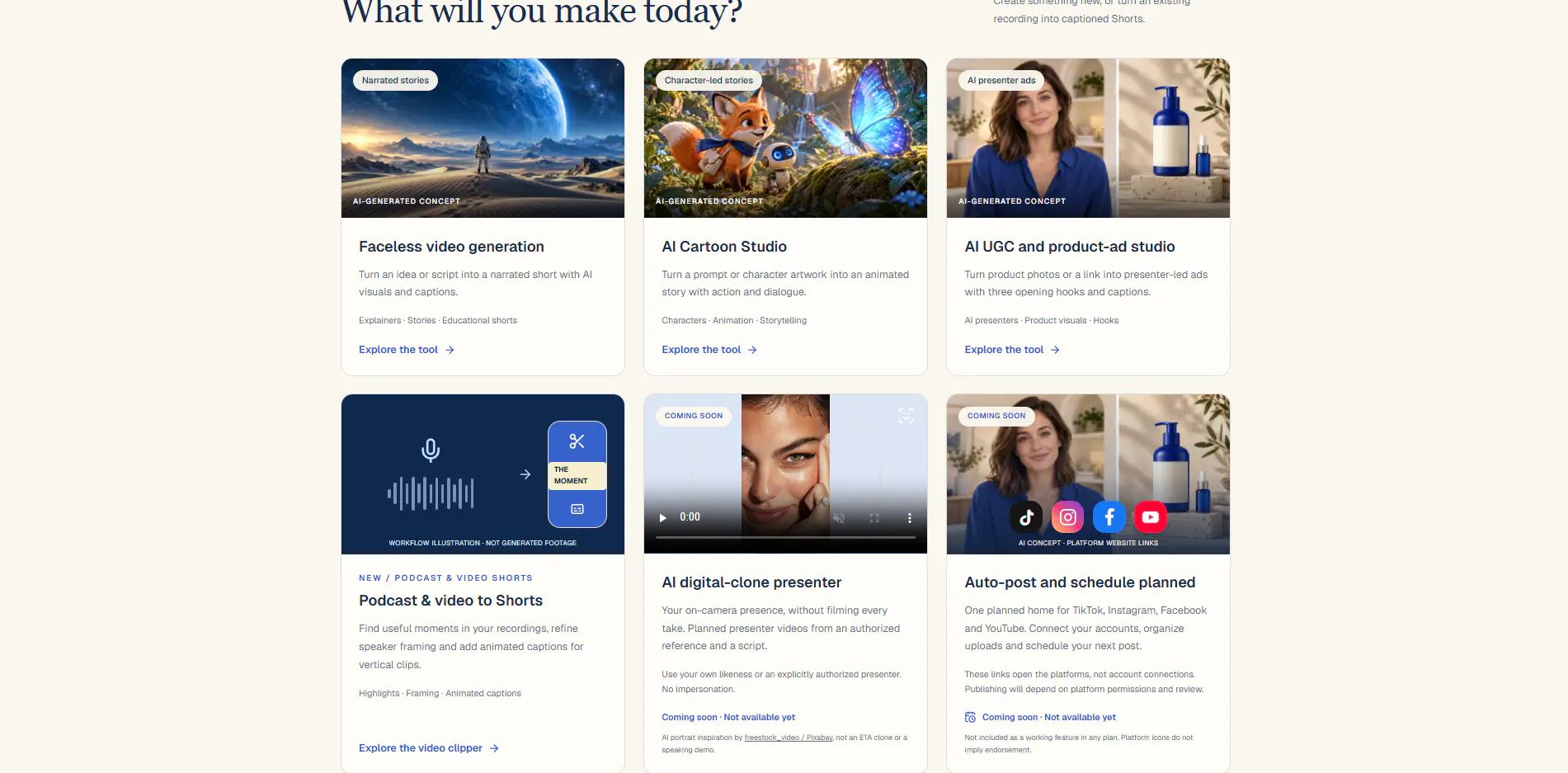Click the microphone icon in podcast illustration
The width and height of the screenshot is (1568, 773).
pos(431,450)
